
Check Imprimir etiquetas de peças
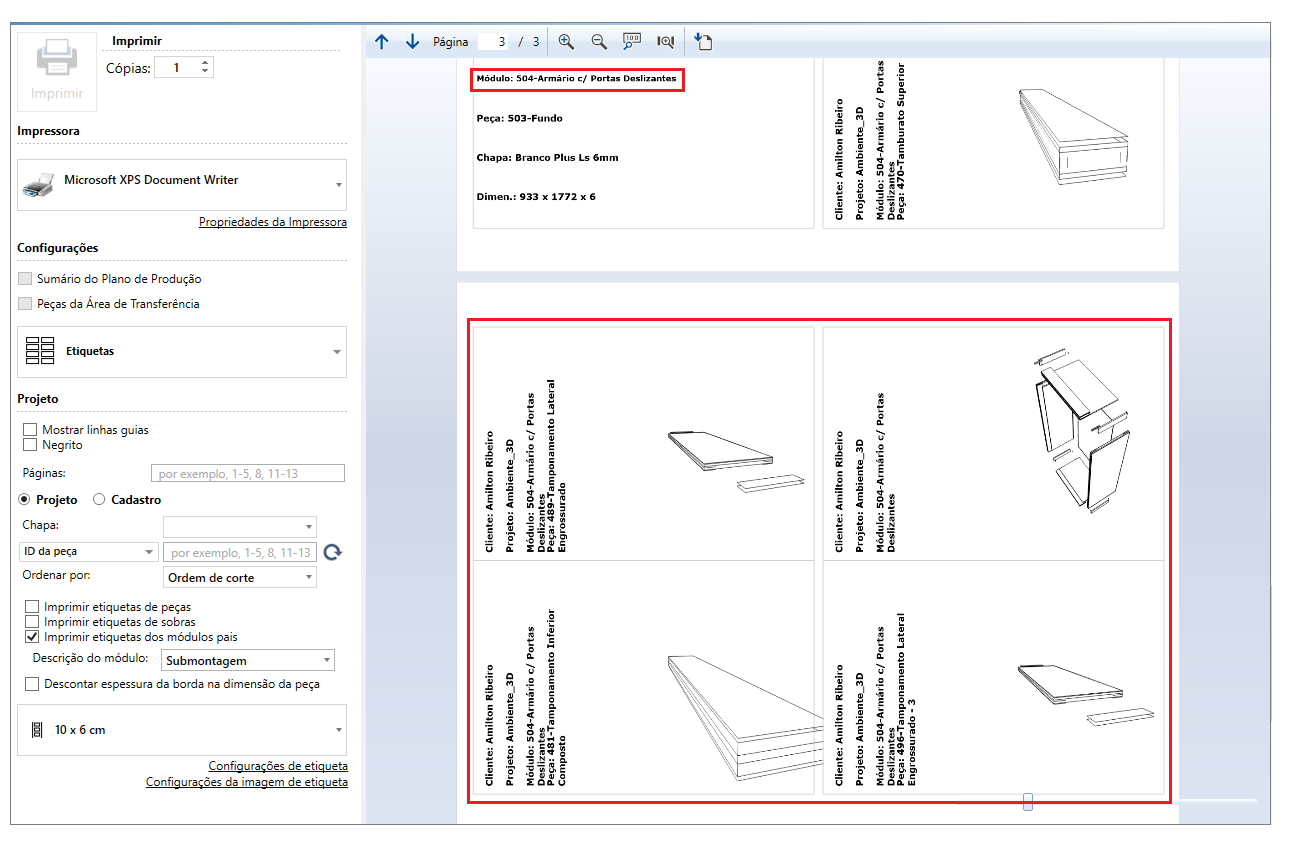point(32,607)
